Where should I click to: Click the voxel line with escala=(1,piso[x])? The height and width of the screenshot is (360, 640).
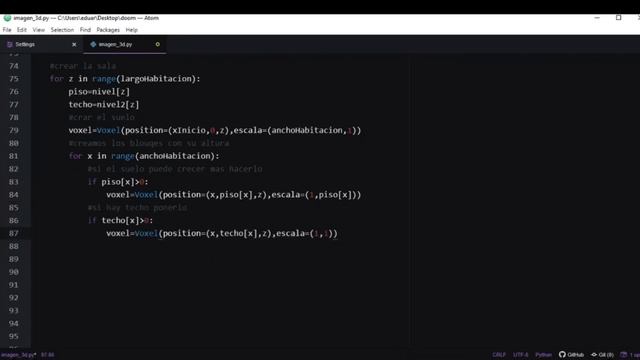233,195
